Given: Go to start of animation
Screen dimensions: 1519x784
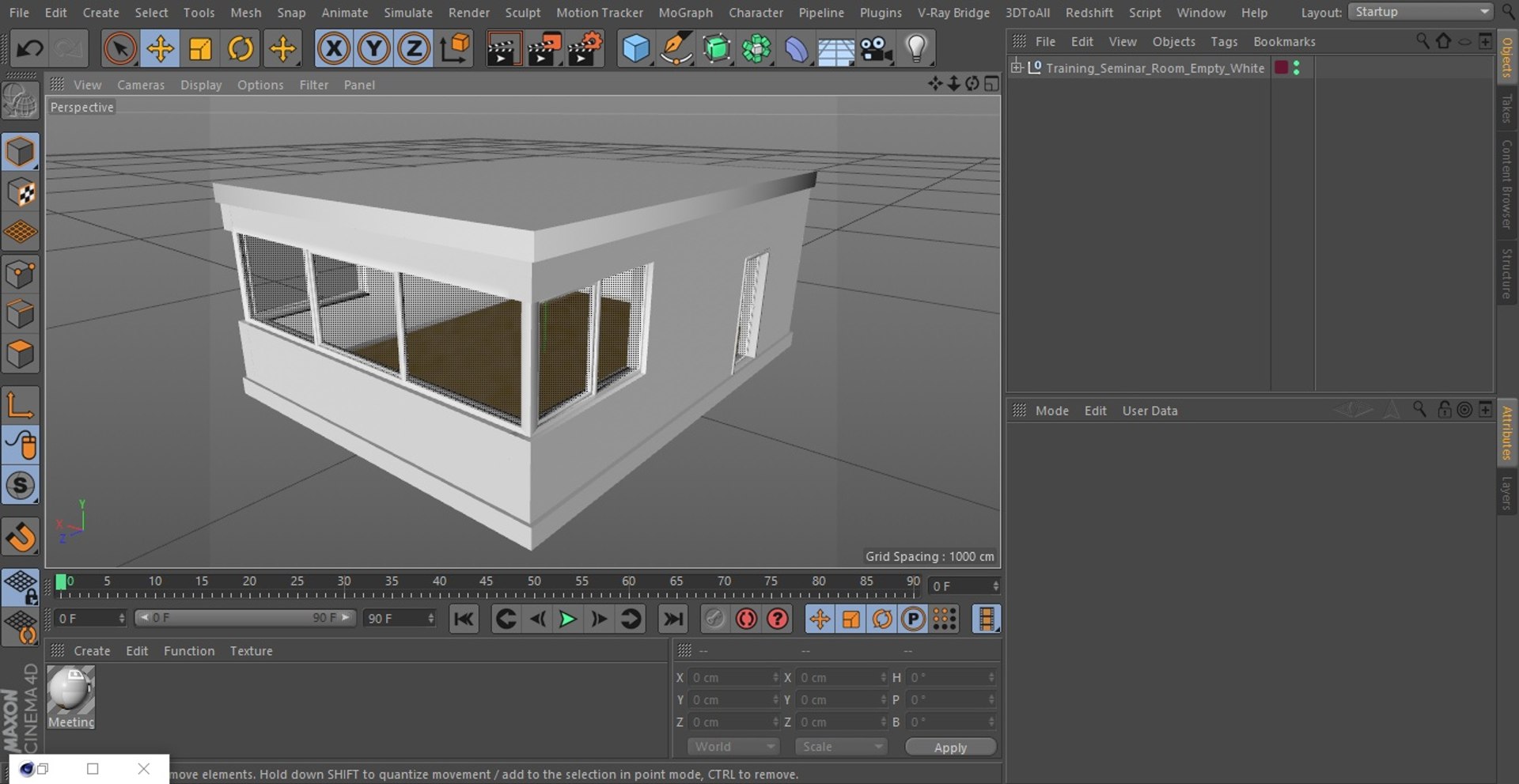Looking at the screenshot, I should [x=464, y=619].
